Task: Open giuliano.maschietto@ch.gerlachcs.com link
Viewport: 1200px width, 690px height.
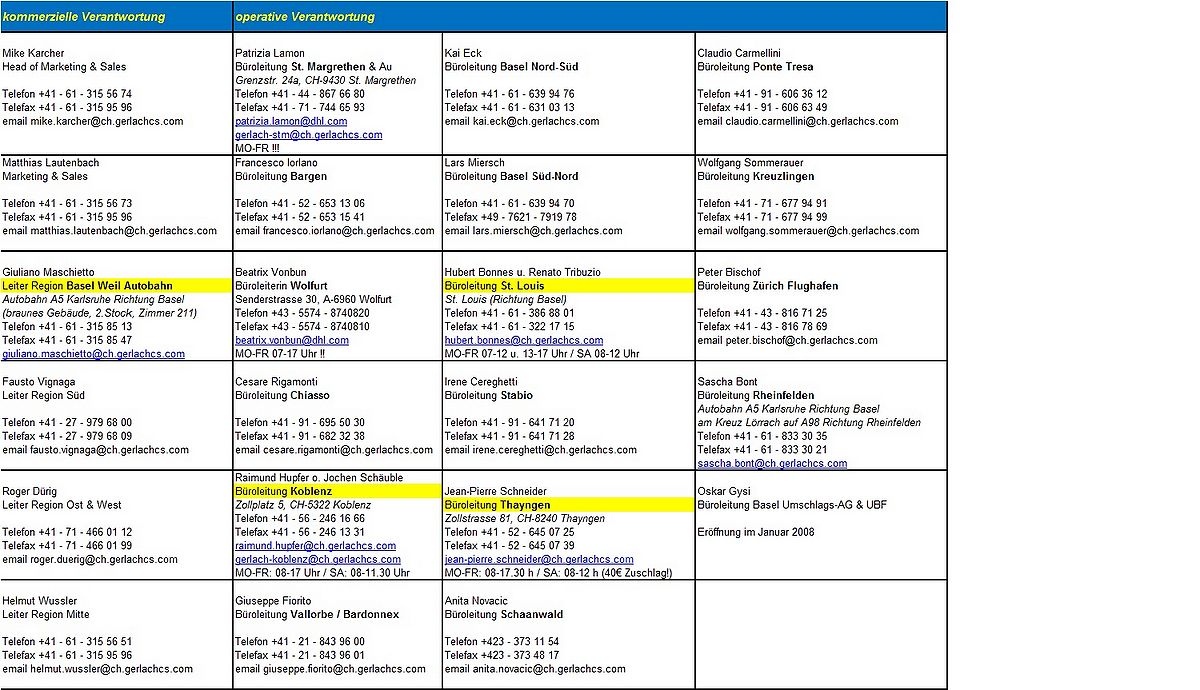Action: coord(94,354)
